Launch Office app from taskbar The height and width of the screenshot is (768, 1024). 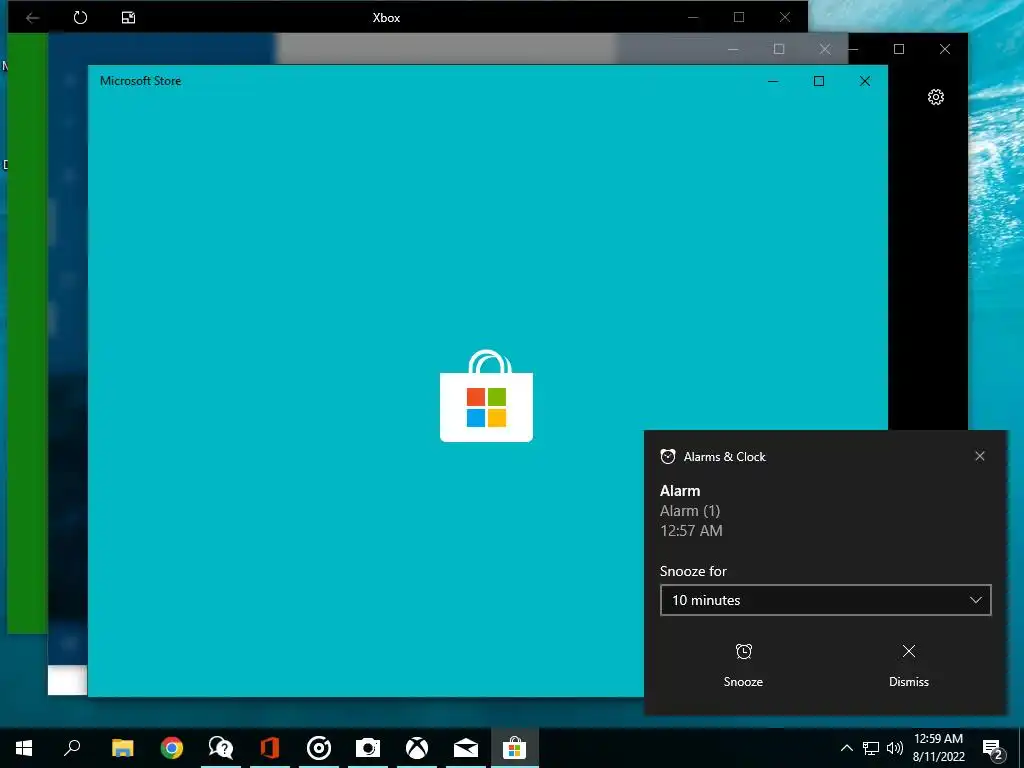click(270, 748)
